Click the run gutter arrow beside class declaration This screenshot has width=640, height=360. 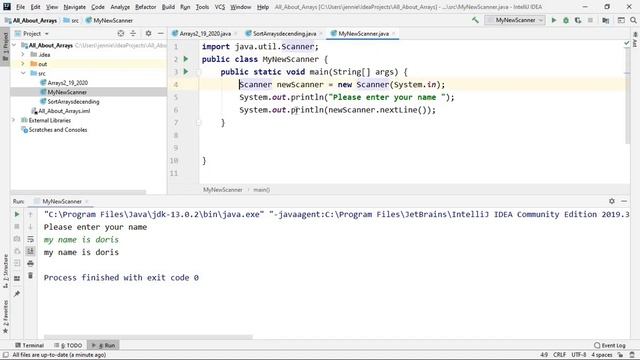point(186,59)
